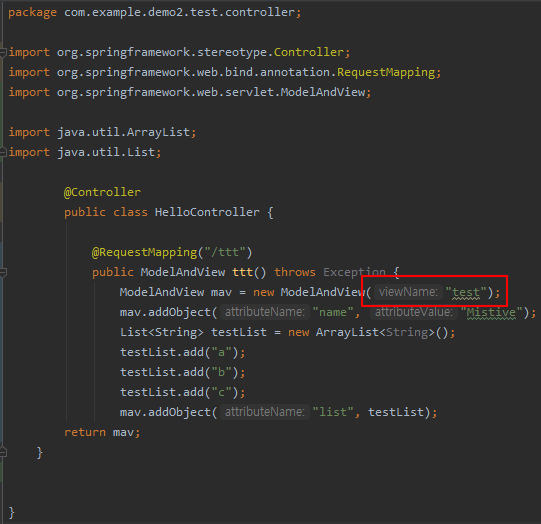Image resolution: width=541 pixels, height=524 pixels.
Task: Click the "test" string literal
Action: click(466, 293)
